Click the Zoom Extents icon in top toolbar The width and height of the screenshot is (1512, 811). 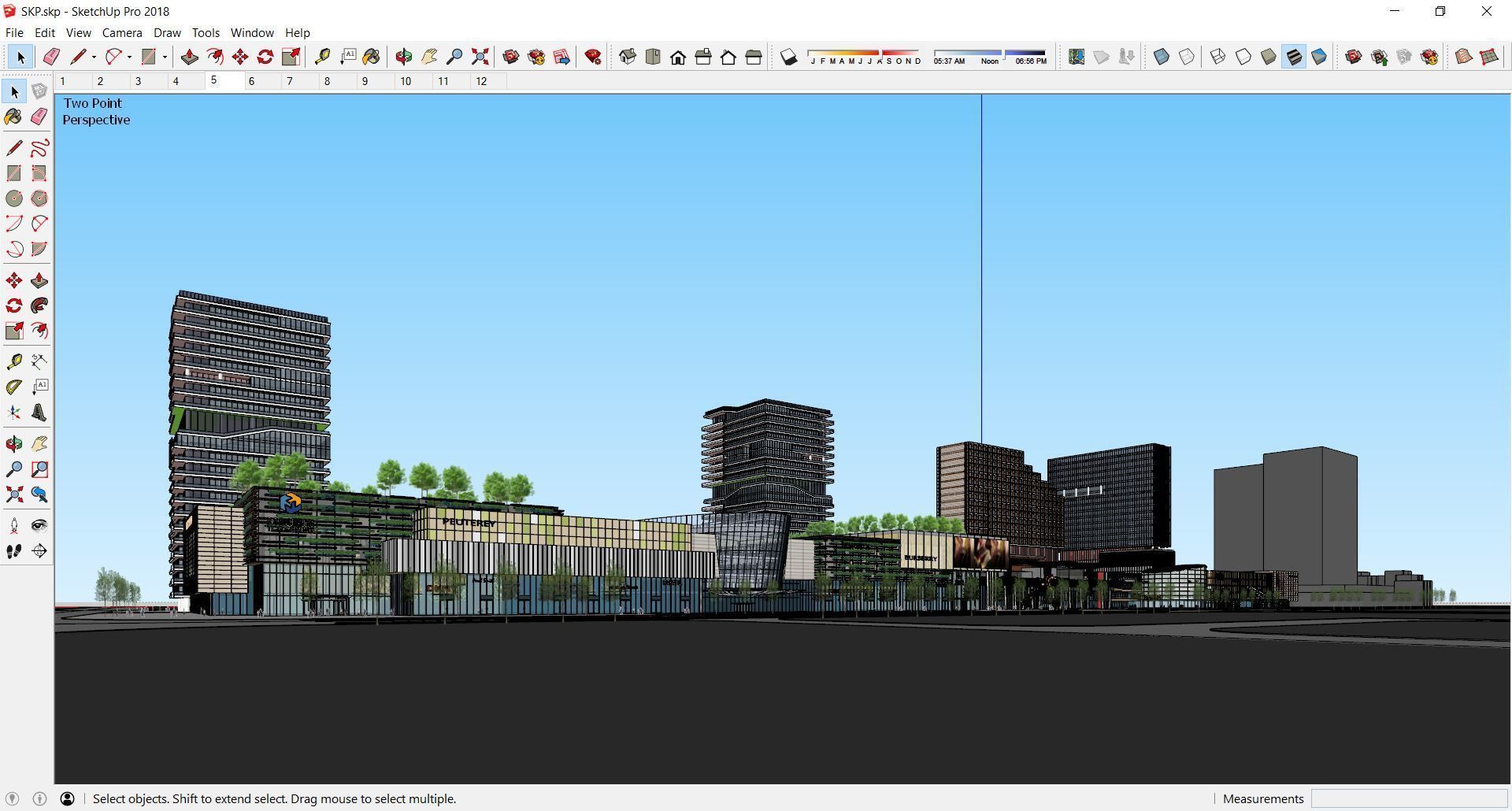click(x=480, y=57)
